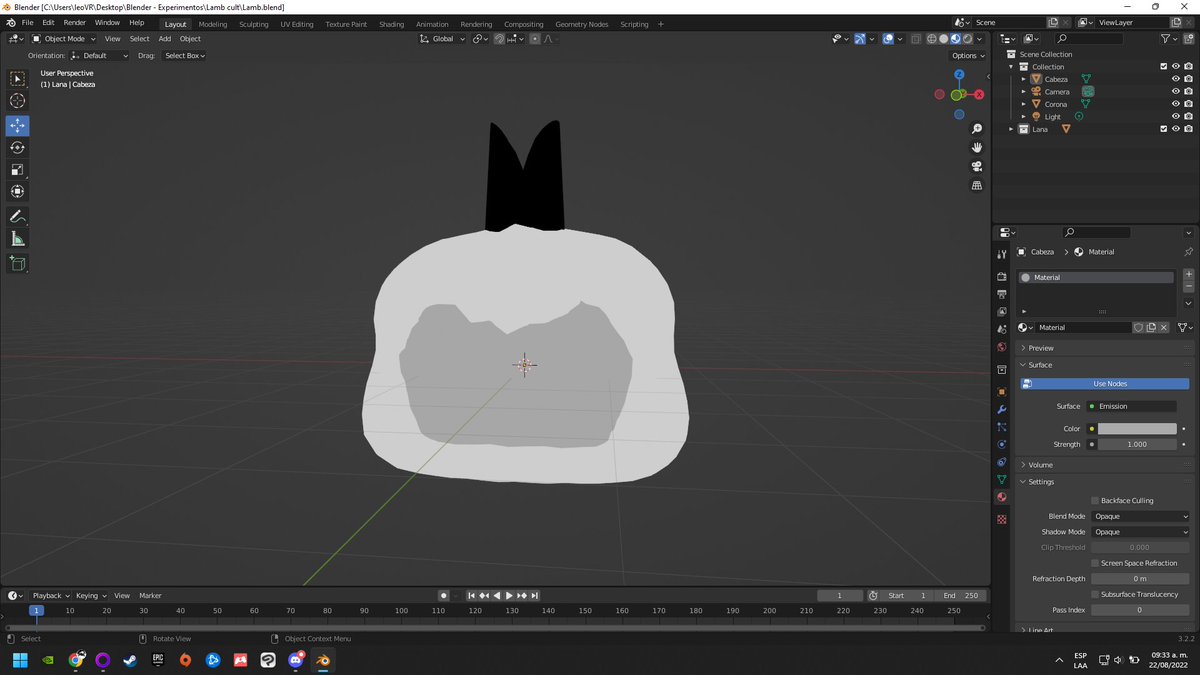Open the Render properties tab icon
Viewport: 1200px width, 675px height.
coord(1002,276)
